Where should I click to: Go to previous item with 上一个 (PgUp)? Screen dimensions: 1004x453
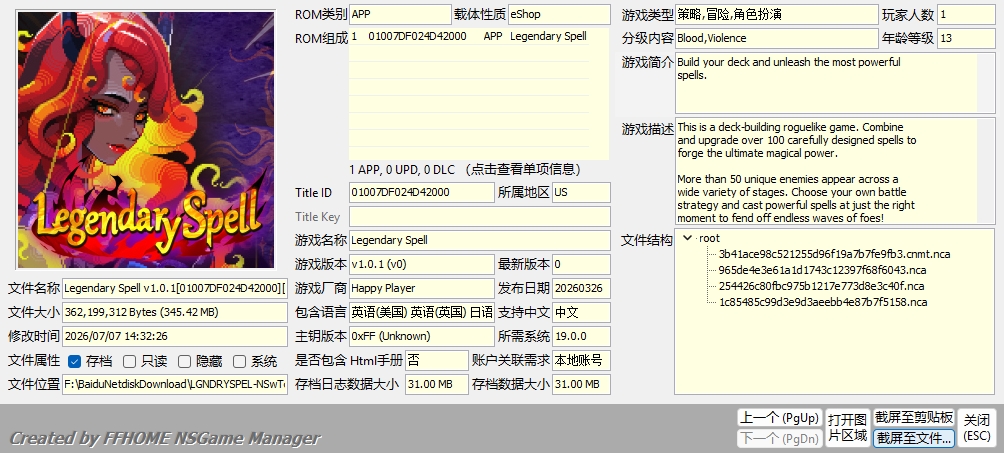[x=779, y=418]
